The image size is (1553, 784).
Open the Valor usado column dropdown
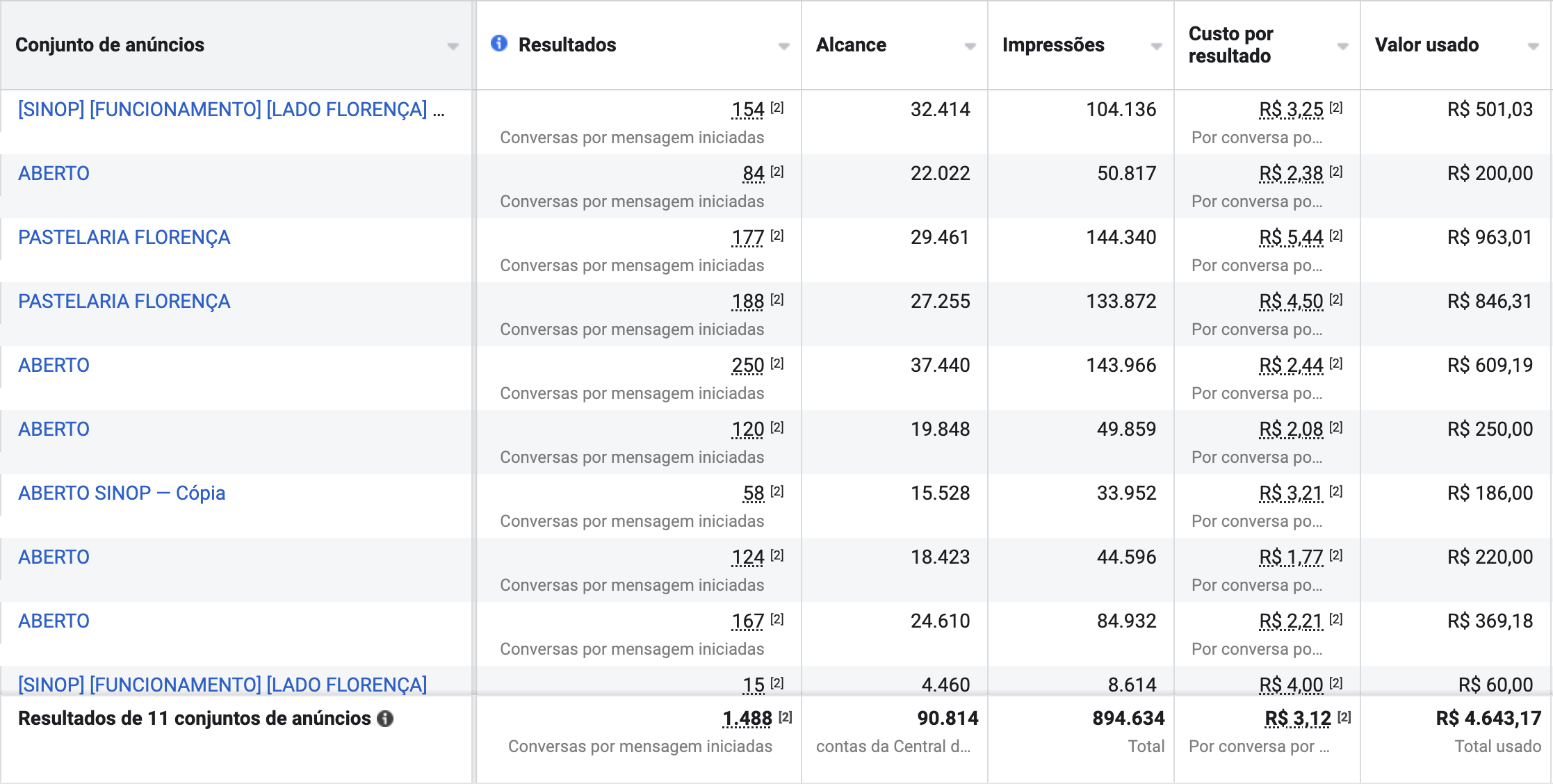(1534, 47)
